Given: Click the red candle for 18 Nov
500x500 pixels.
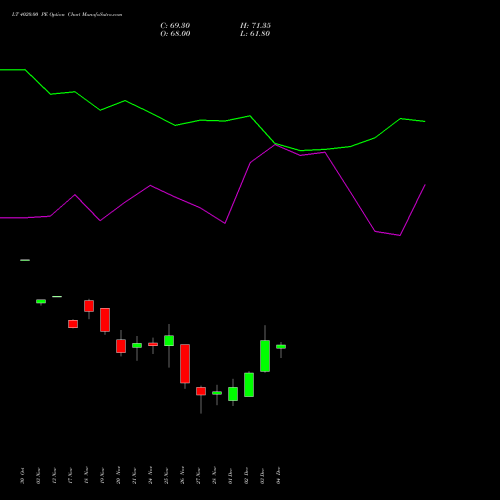Looking at the screenshot, I should pos(89,306).
